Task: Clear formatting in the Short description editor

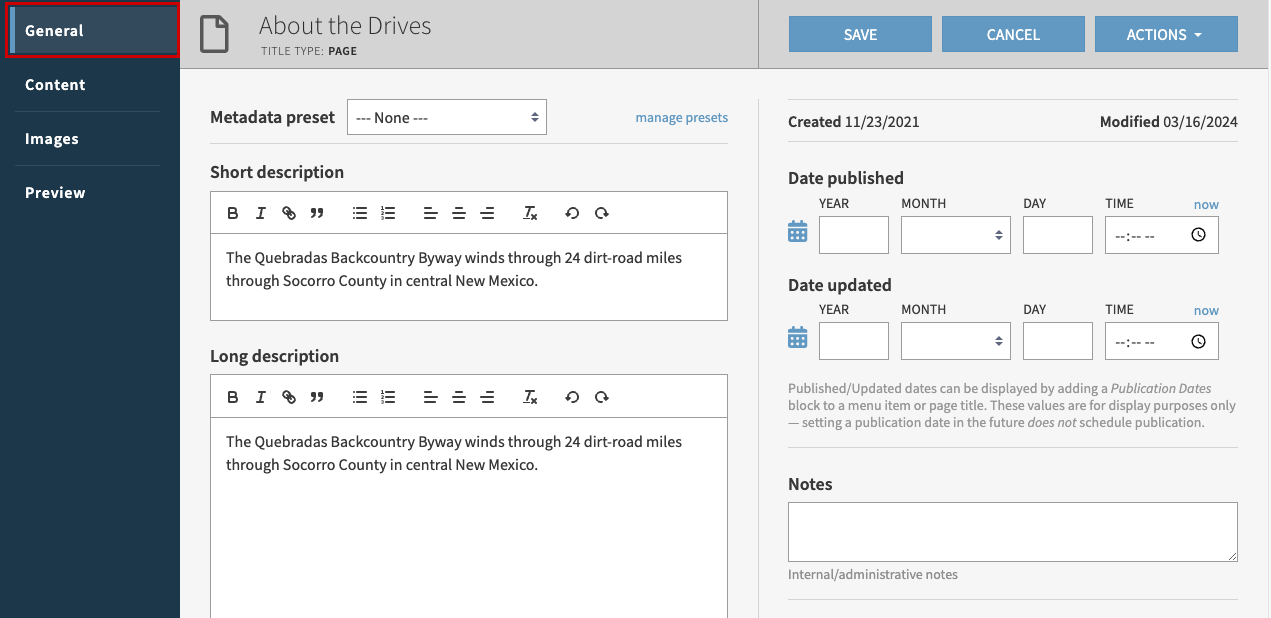Action: pyautogui.click(x=530, y=212)
